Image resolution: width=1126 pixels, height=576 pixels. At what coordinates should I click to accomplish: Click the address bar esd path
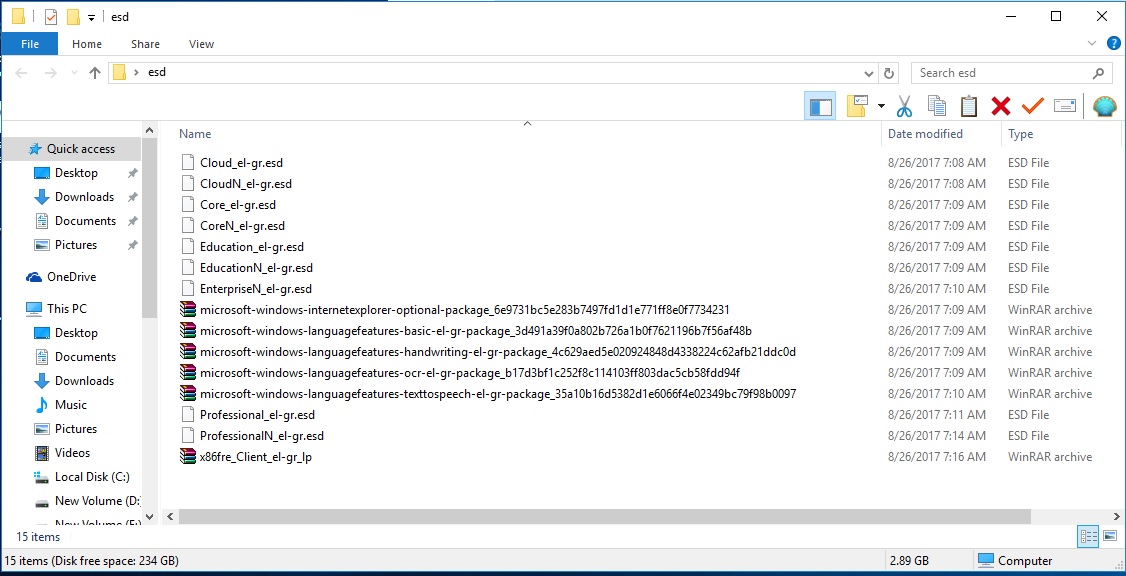click(x=157, y=73)
